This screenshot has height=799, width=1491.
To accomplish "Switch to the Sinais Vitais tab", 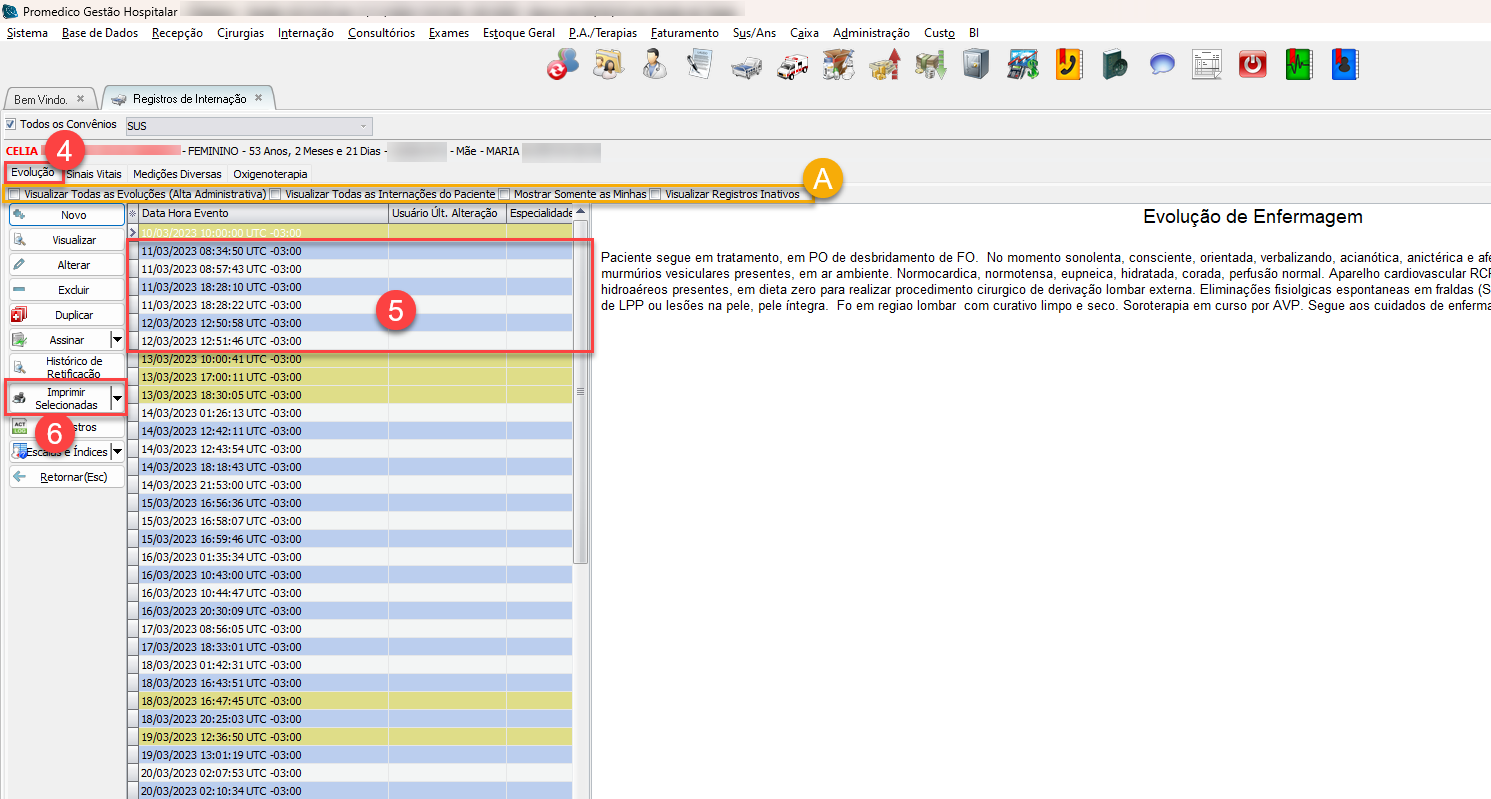I will (94, 174).
